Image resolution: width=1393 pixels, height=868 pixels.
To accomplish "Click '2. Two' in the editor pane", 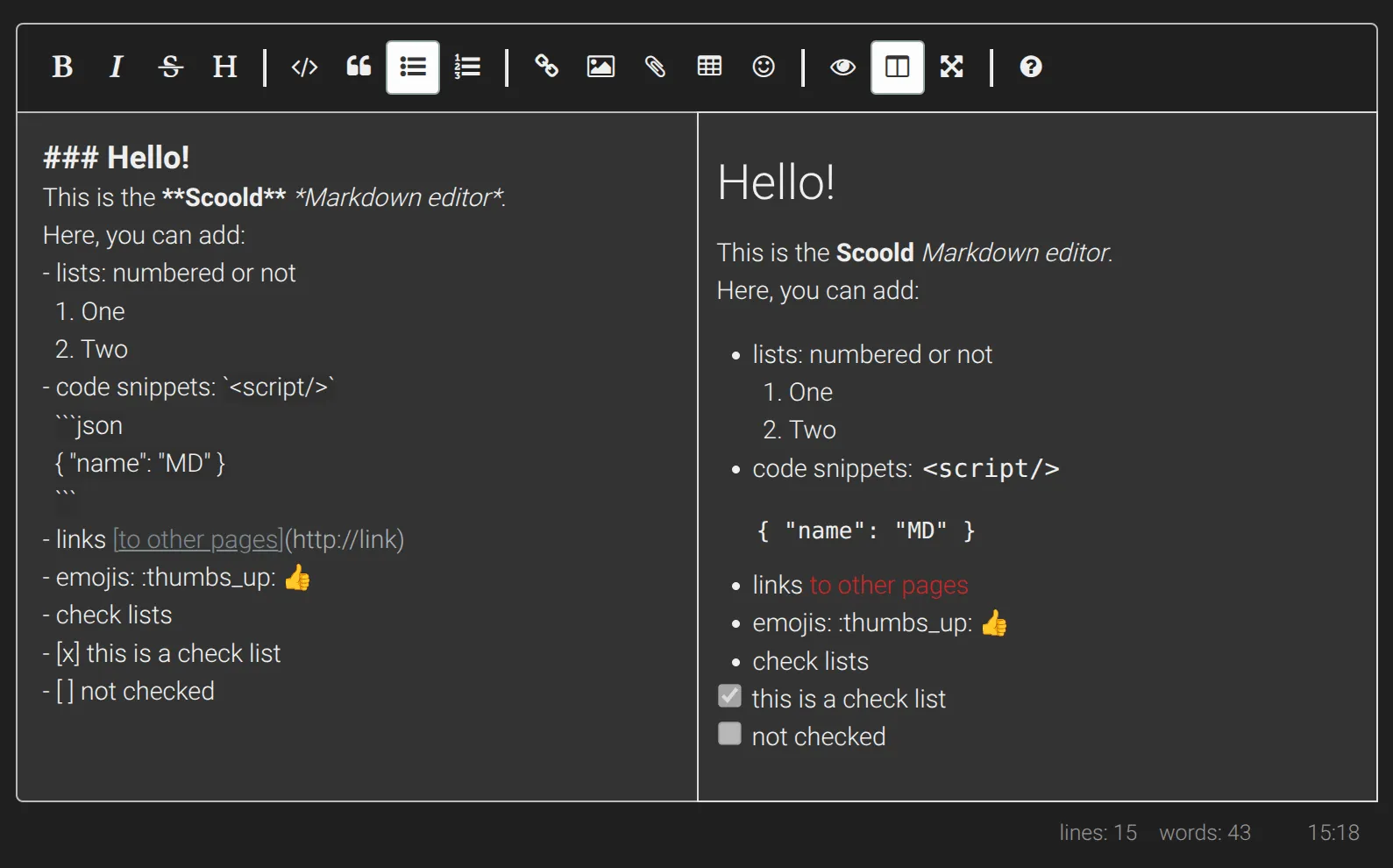I will pos(91,349).
